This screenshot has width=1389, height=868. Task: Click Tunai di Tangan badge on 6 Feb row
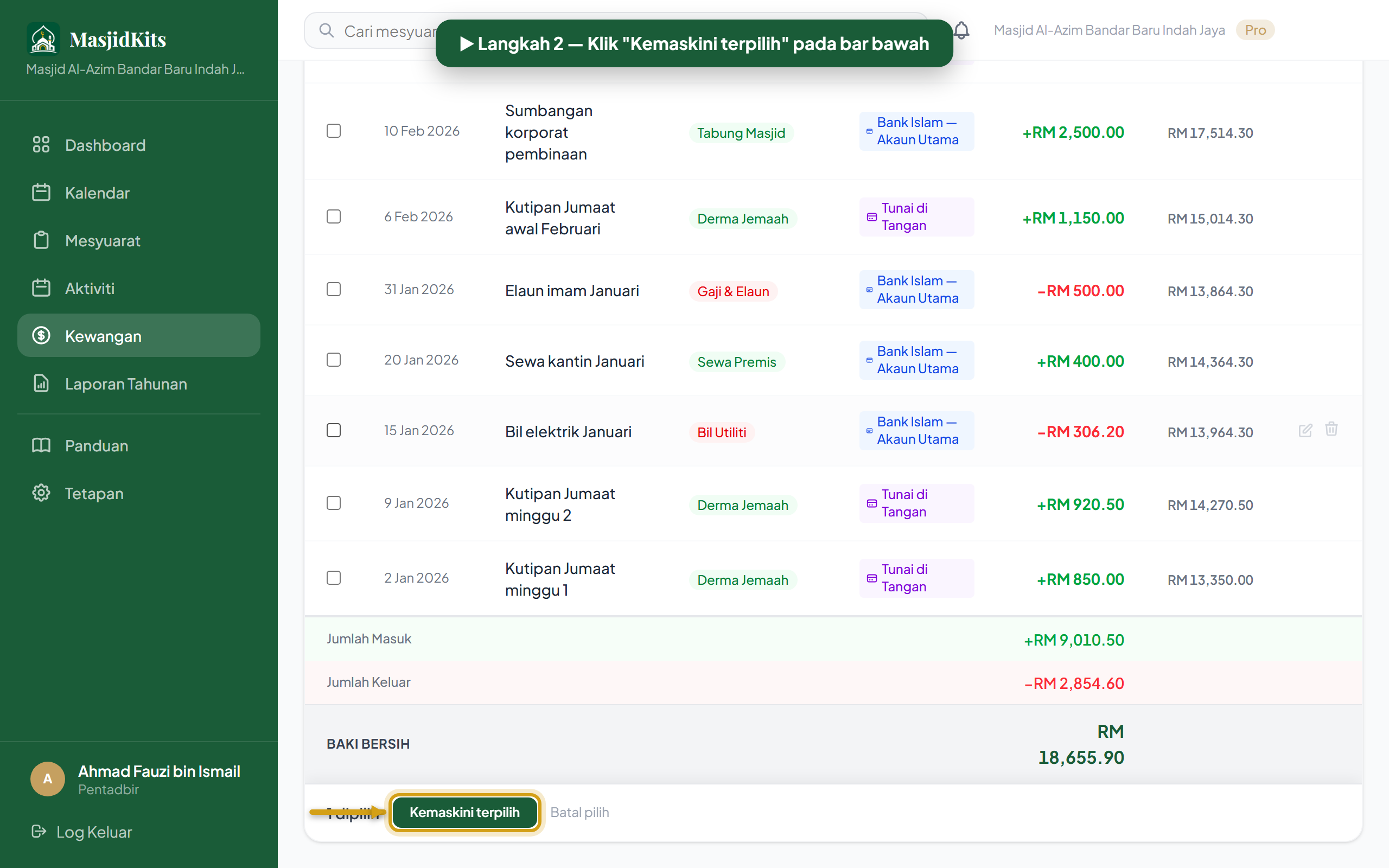916,216
